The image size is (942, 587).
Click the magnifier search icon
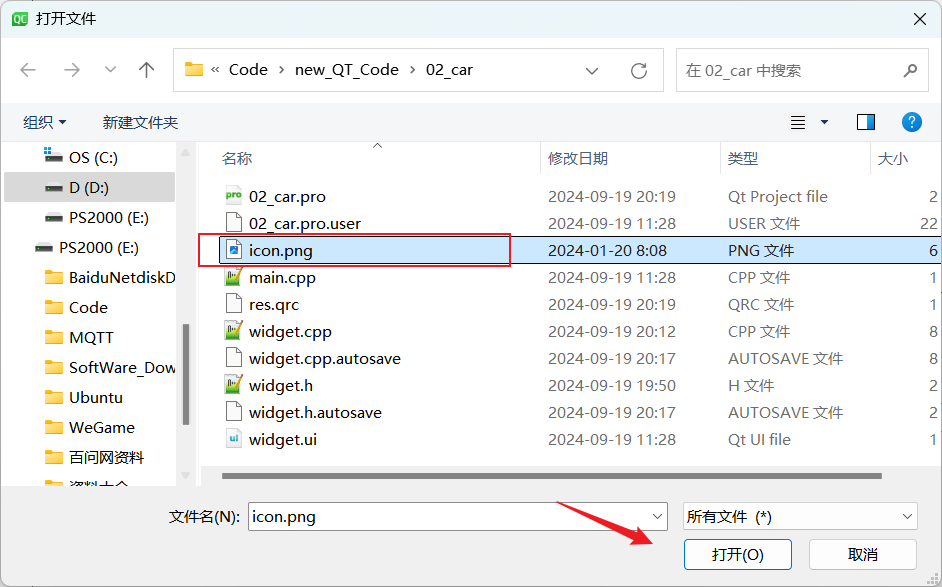[910, 70]
